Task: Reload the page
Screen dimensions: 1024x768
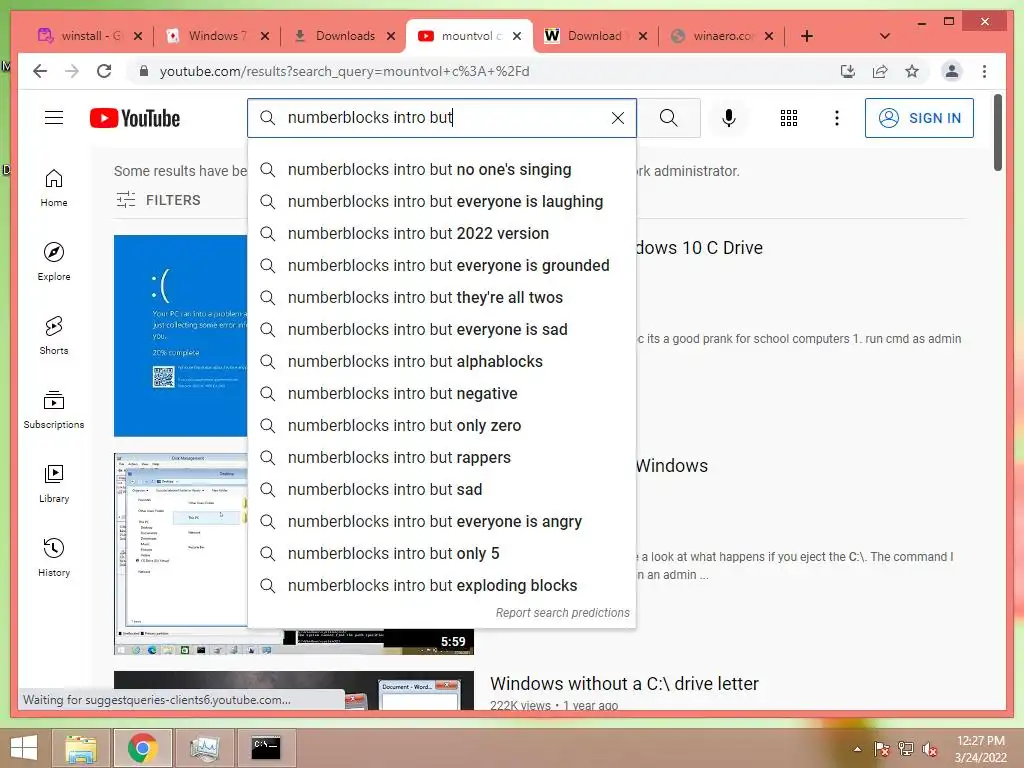Action: click(x=104, y=71)
